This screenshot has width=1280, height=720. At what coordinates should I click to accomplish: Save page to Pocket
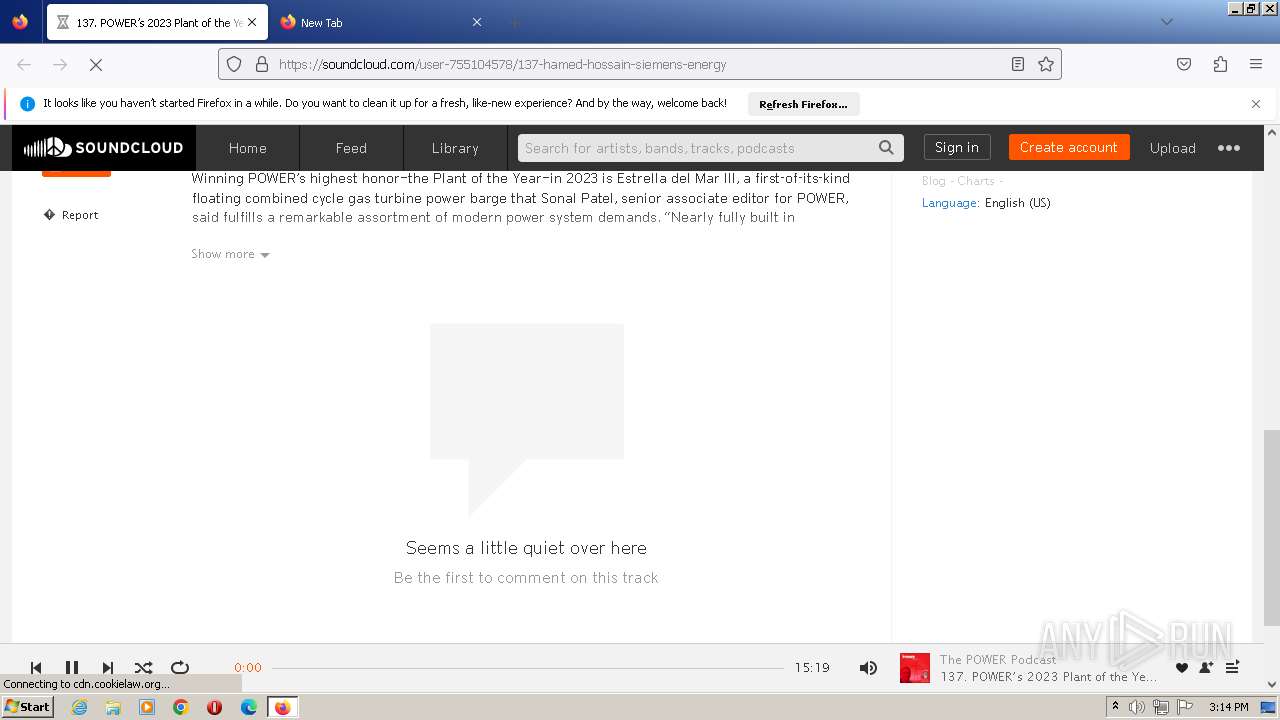[x=1184, y=64]
